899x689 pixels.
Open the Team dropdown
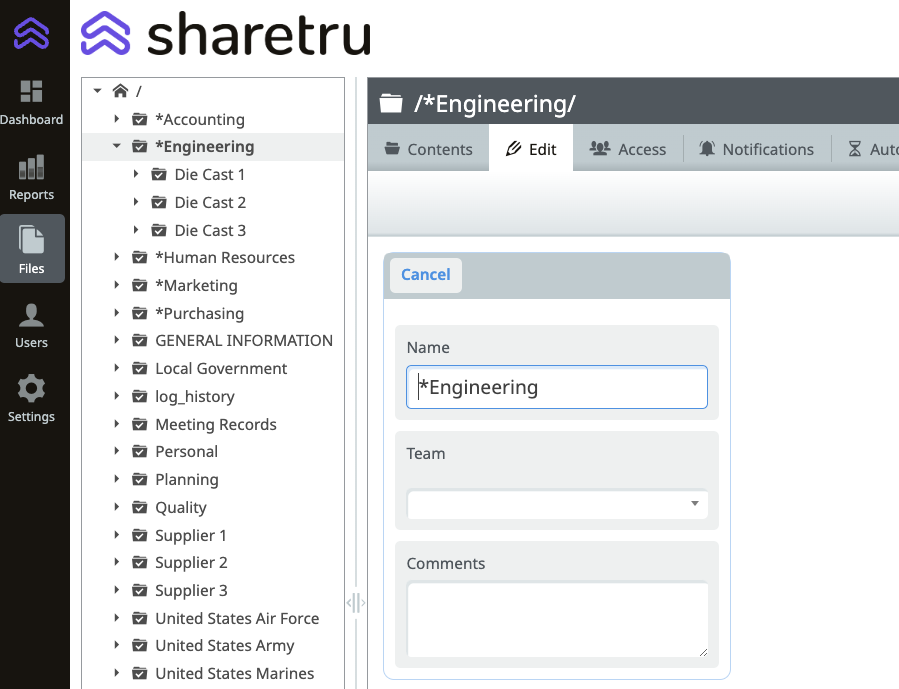[557, 504]
